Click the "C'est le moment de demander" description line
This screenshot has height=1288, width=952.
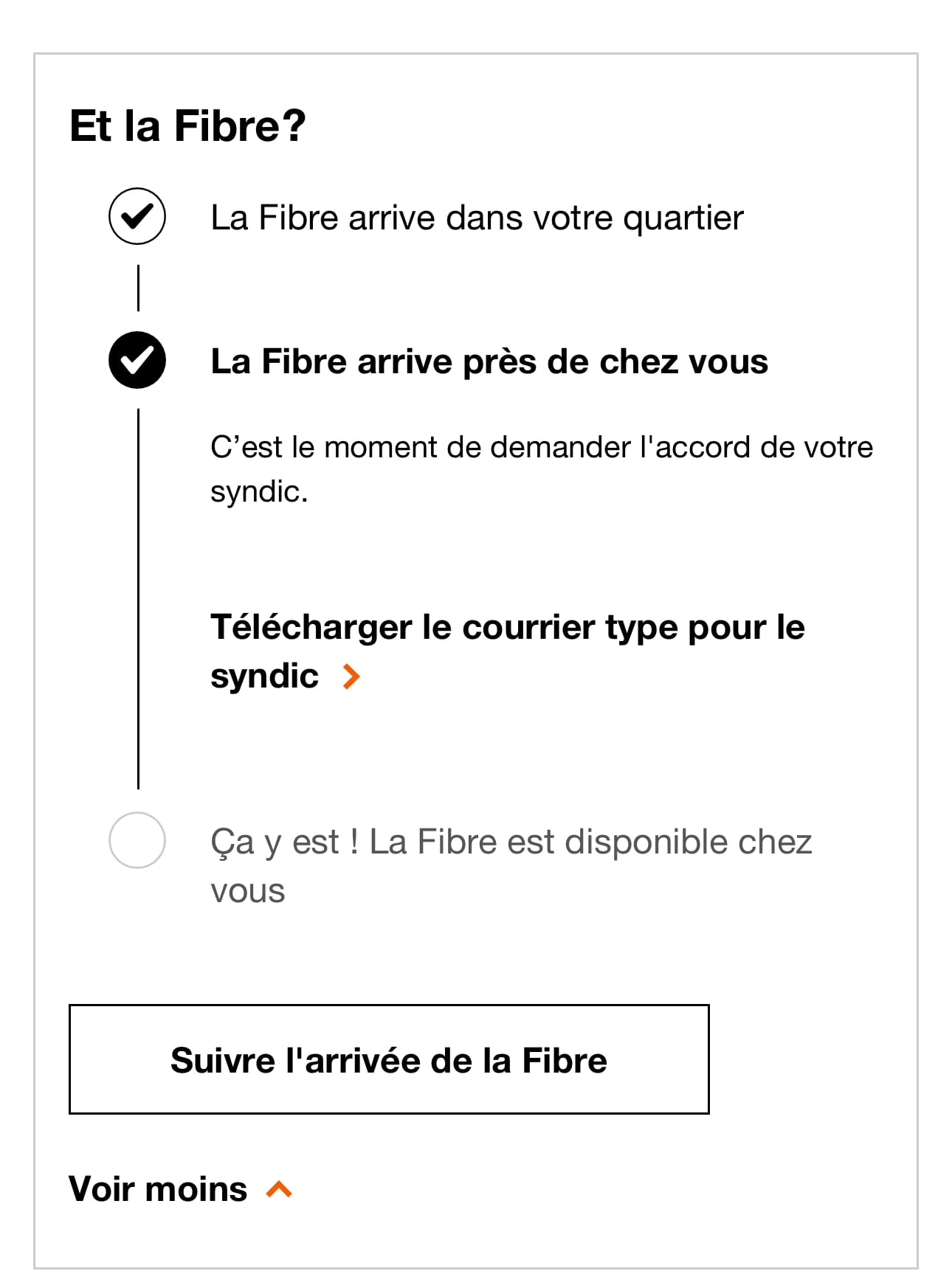pos(541,448)
